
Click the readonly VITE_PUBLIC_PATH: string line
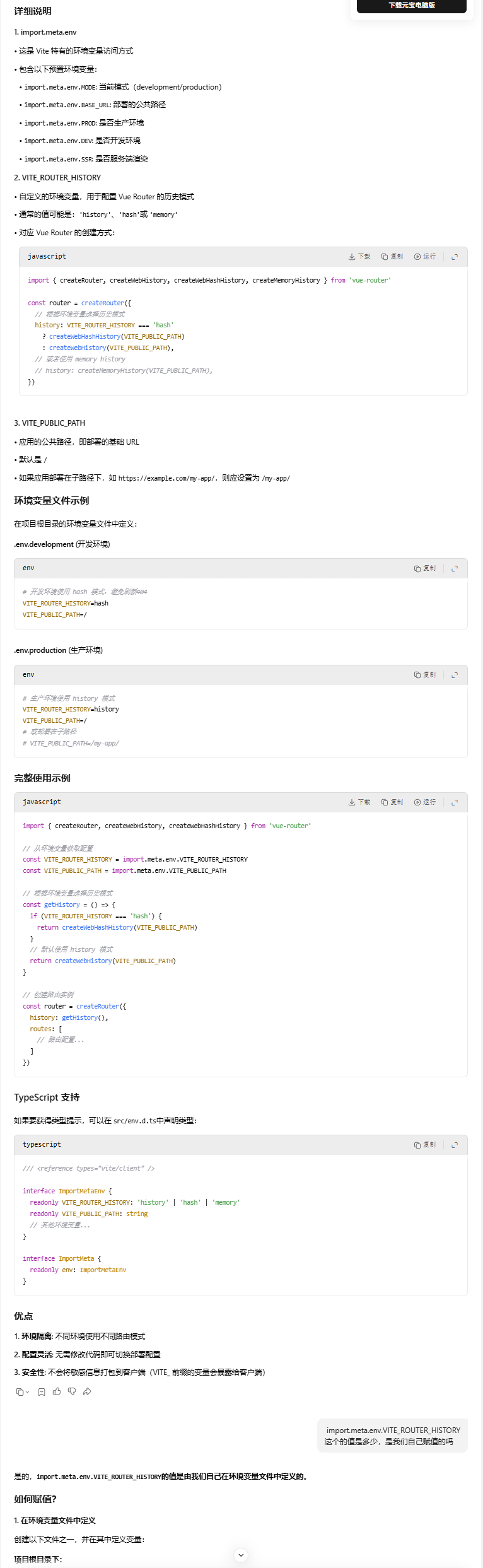[89, 1214]
